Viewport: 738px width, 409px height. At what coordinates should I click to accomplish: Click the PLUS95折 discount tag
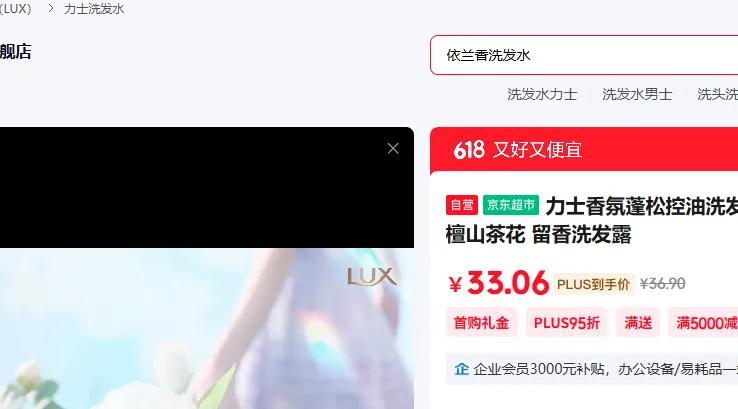(x=567, y=322)
